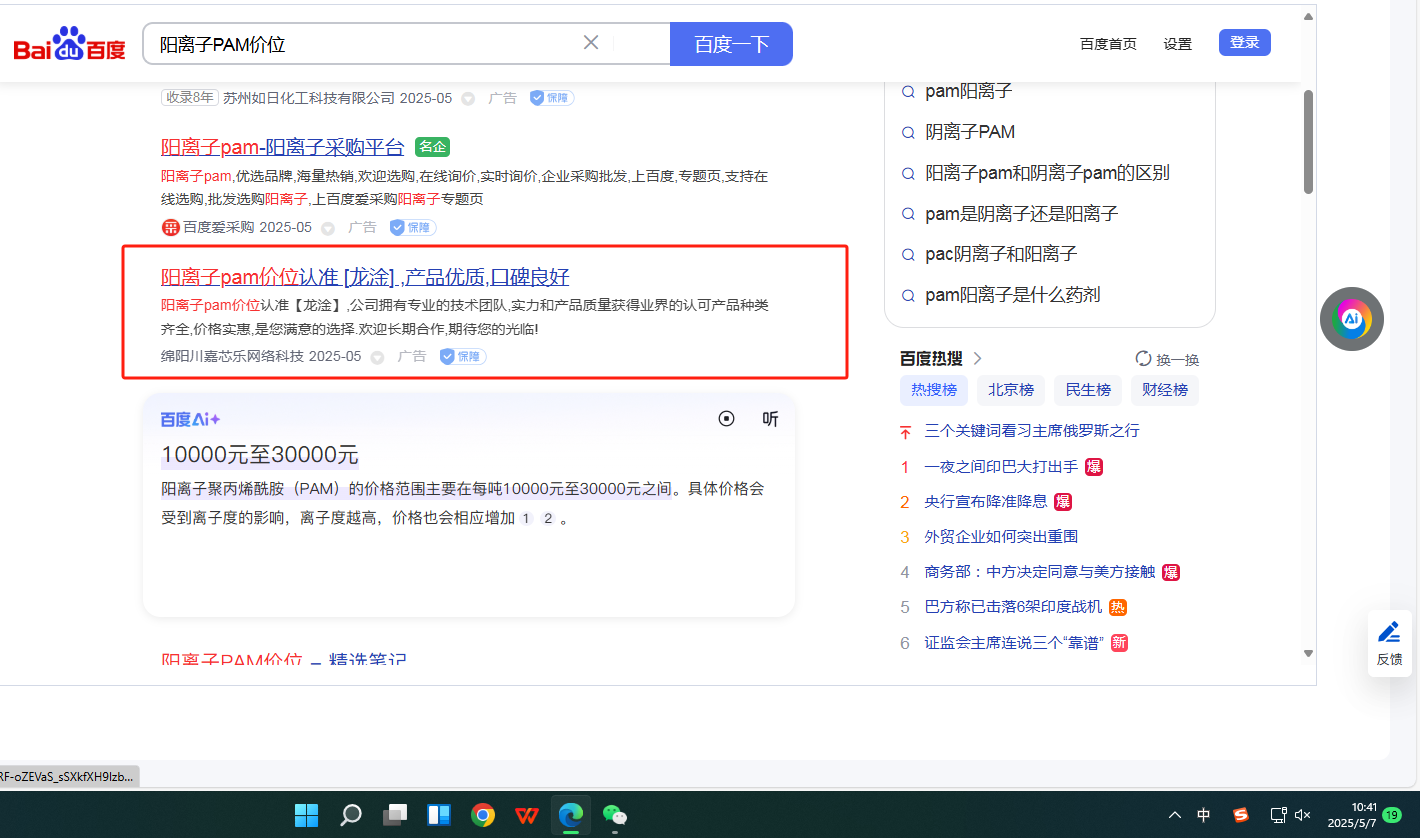
Task: Click the 百度一下 search button
Action: (731, 44)
